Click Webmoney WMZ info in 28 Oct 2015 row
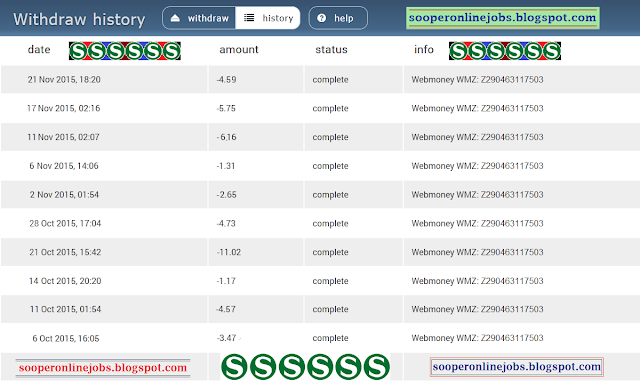 point(477,224)
